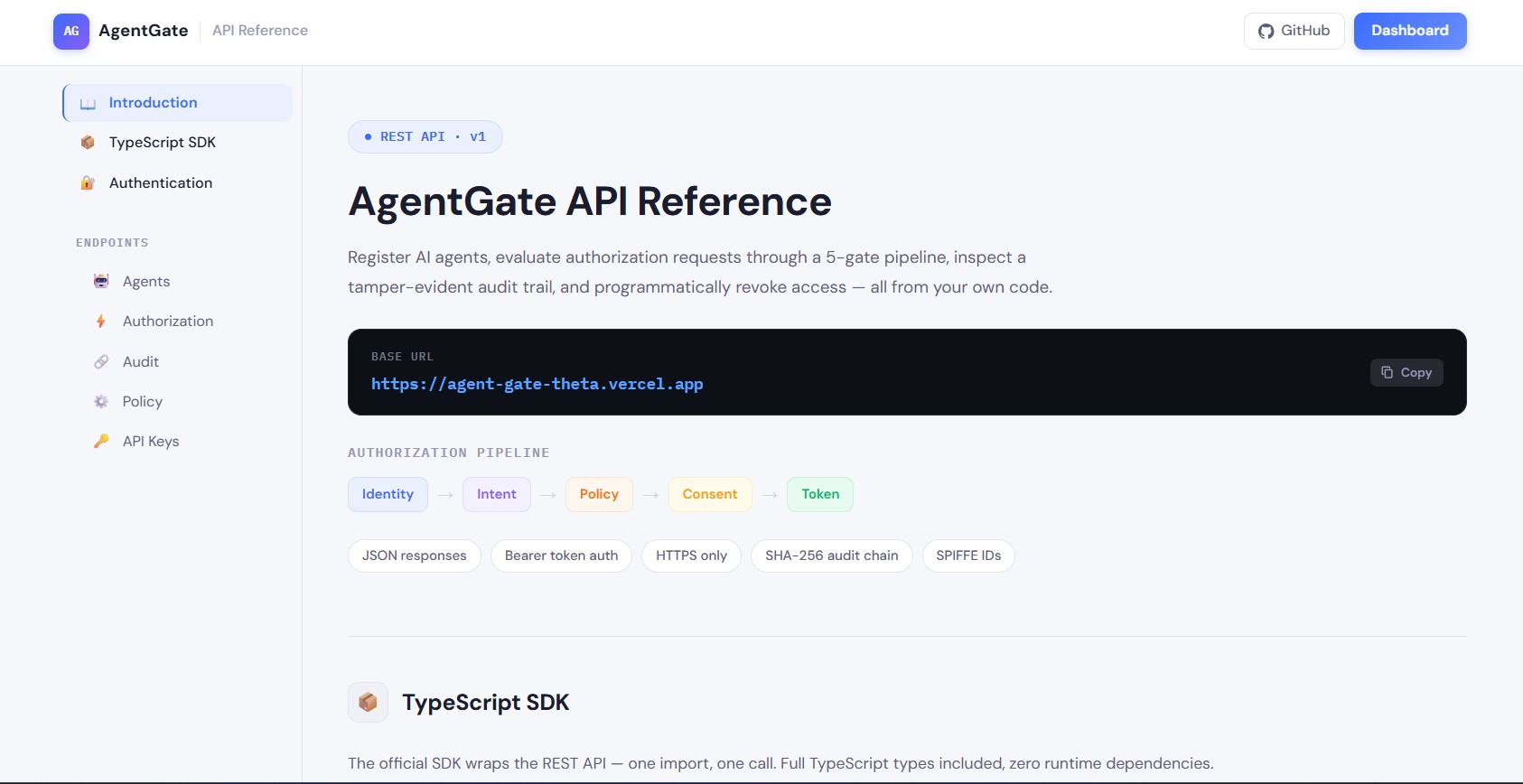Click the Authentication lock icon
Image resolution: width=1523 pixels, height=784 pixels.
[x=88, y=182]
